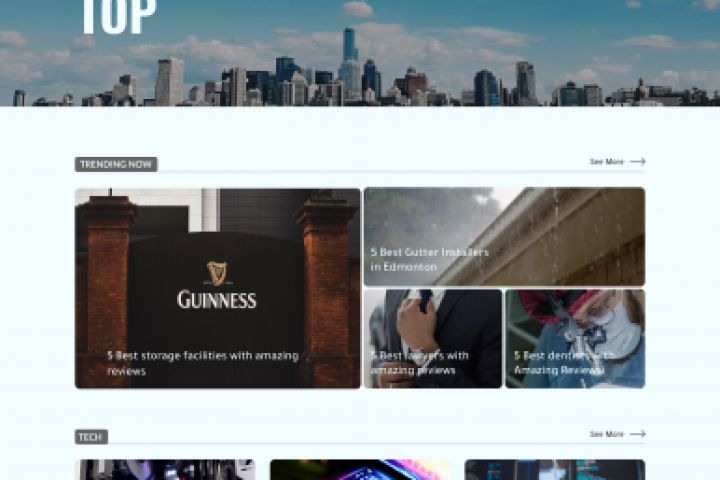The width and height of the screenshot is (720, 480).
Task: Click See More in the Trending Now section
Action: point(607,162)
